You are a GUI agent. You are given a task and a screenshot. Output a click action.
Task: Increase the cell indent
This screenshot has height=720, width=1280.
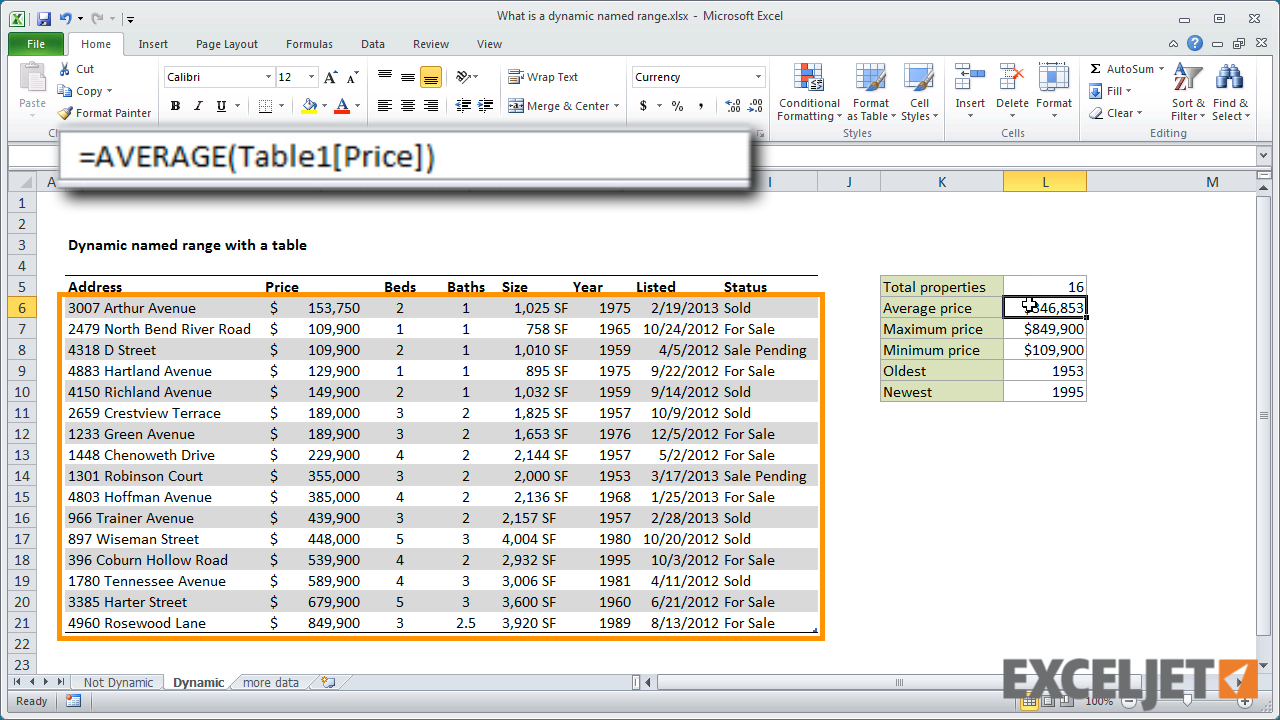485,106
